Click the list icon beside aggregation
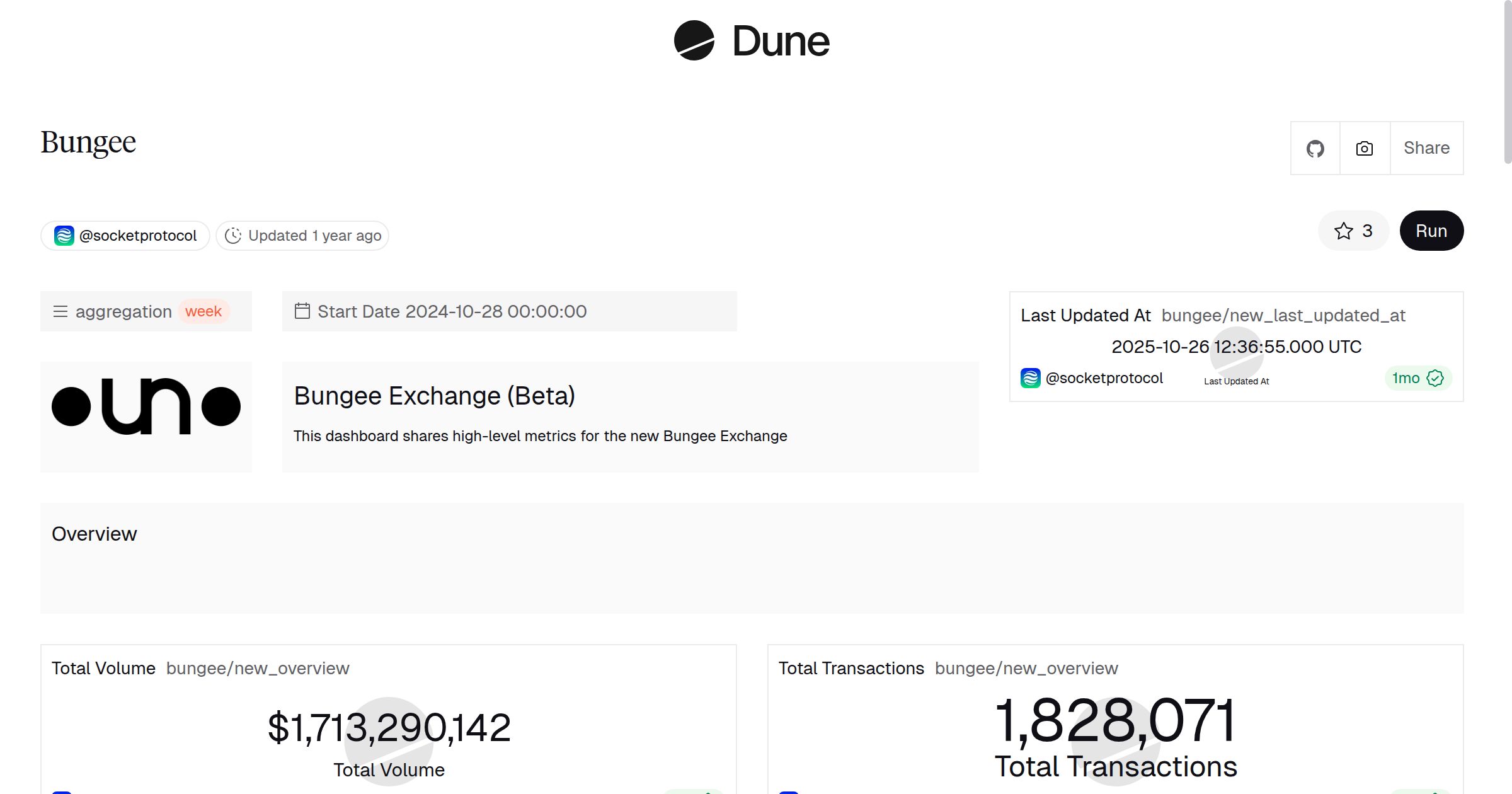 tap(60, 311)
